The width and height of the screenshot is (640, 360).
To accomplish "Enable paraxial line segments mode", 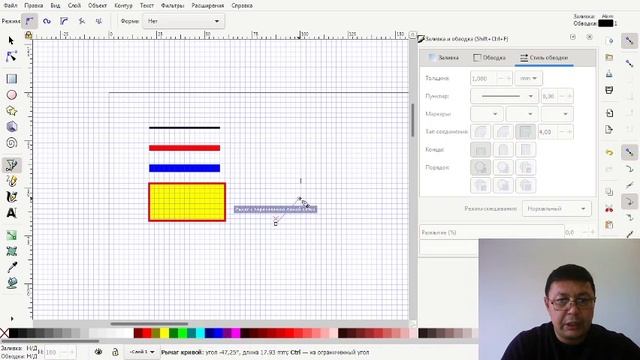I will [x=99, y=21].
